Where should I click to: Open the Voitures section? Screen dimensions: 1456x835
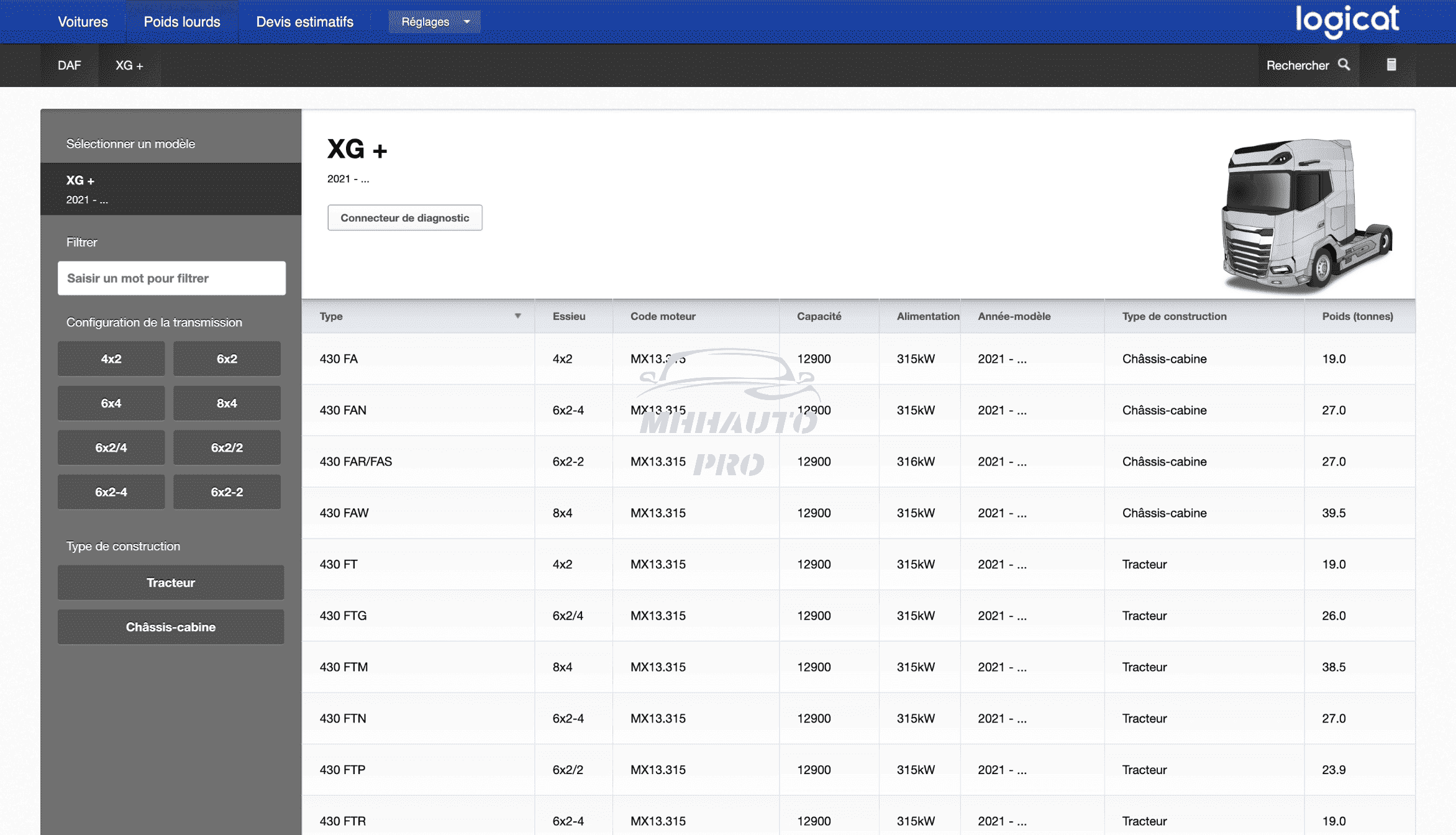point(83,22)
